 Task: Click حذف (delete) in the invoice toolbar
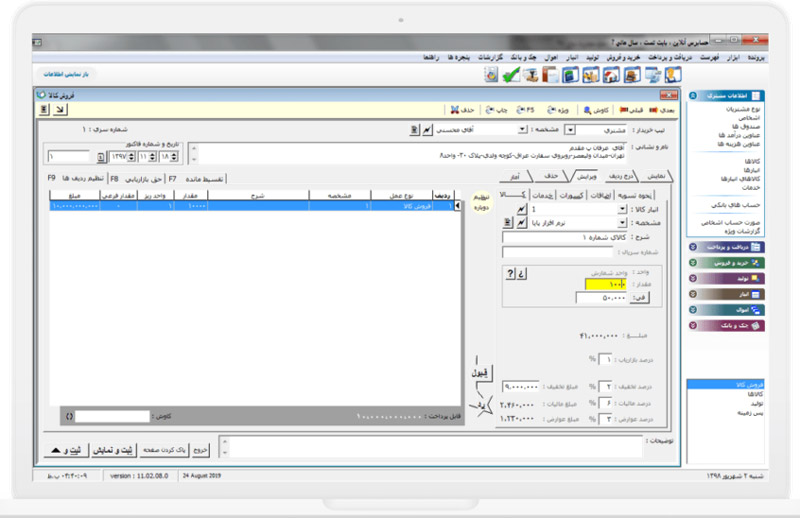462,110
